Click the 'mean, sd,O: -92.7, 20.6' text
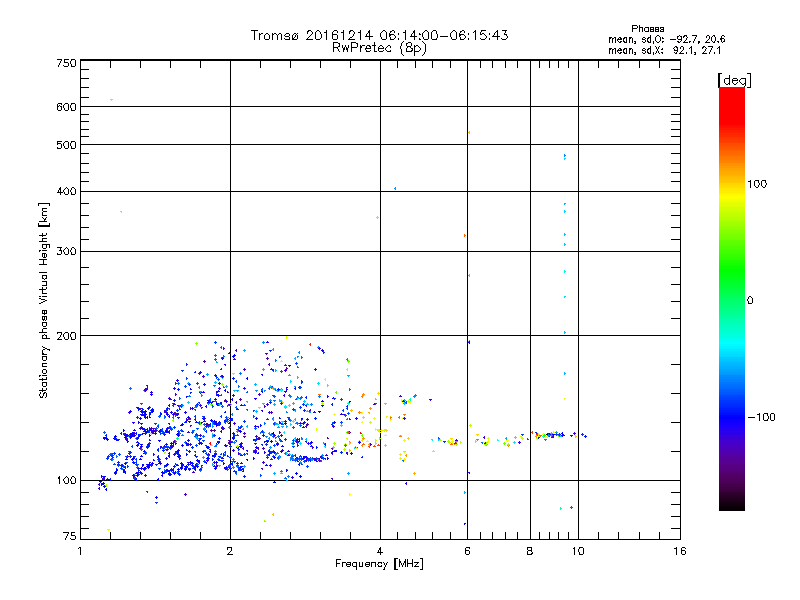This screenshot has height=600, width=800. 666,39
